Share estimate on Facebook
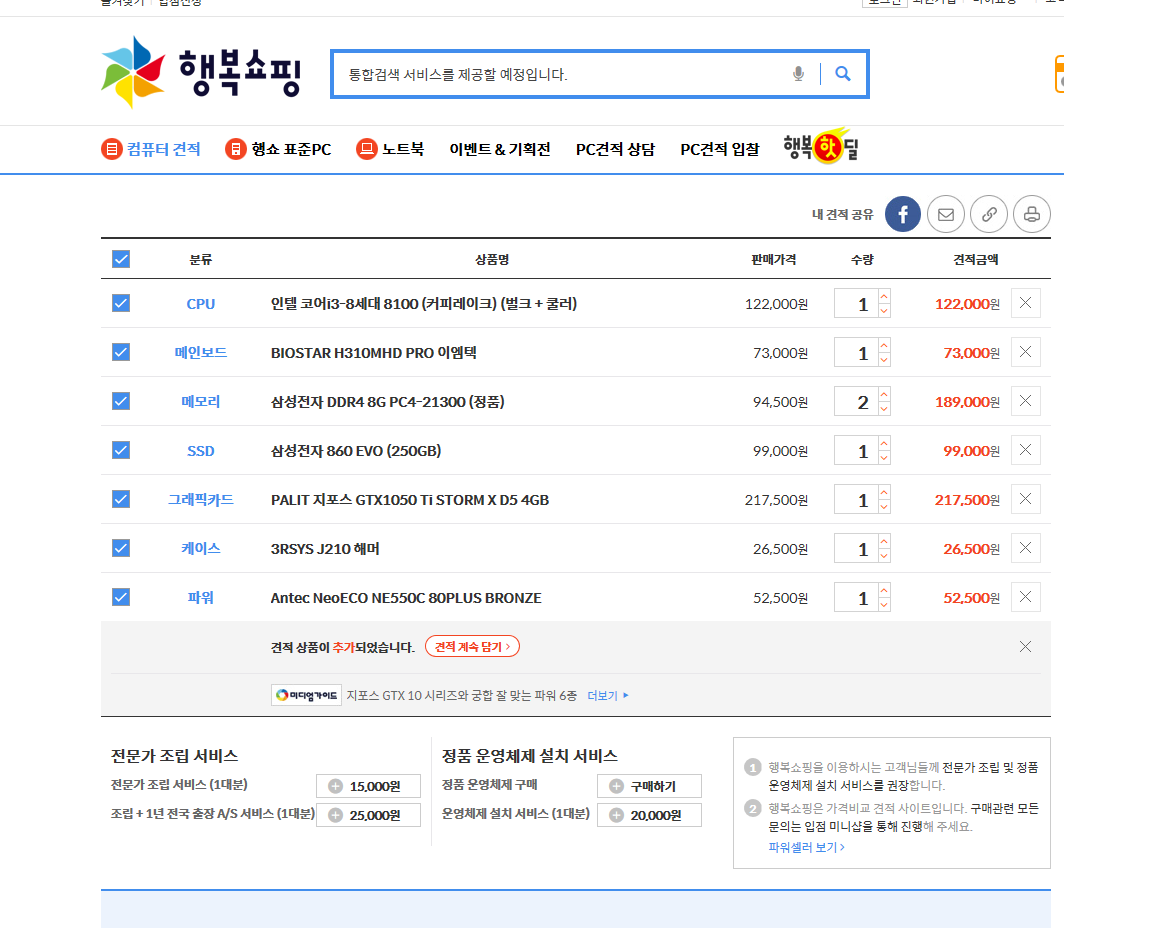 coord(903,214)
